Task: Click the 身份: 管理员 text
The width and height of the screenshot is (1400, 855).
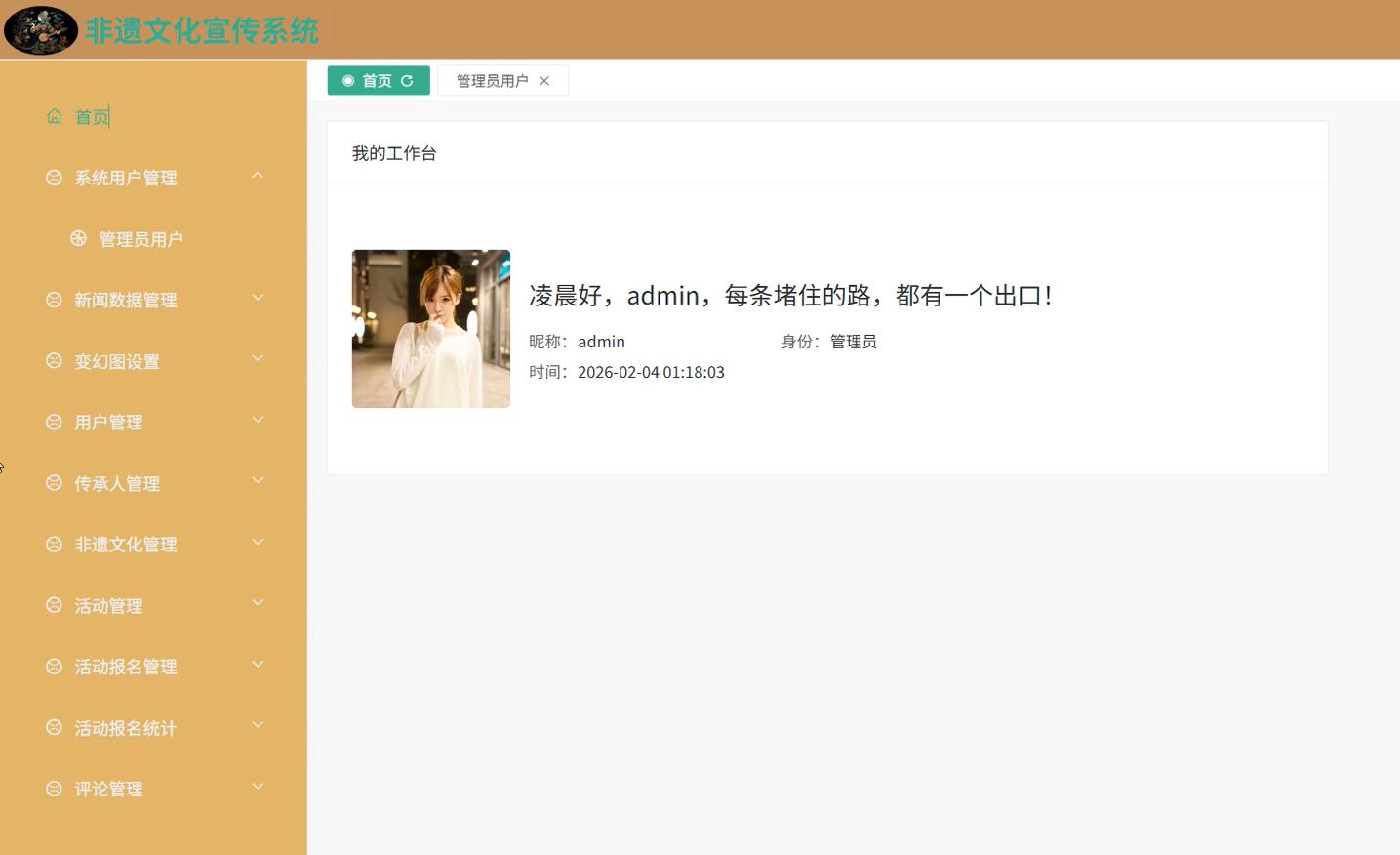Action: pos(828,342)
